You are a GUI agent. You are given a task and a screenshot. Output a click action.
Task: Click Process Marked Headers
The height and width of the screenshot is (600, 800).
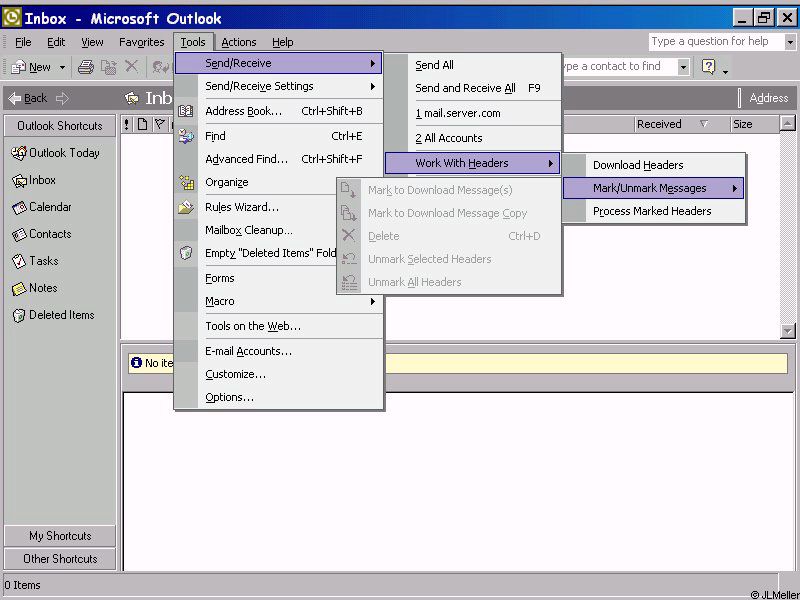point(652,211)
